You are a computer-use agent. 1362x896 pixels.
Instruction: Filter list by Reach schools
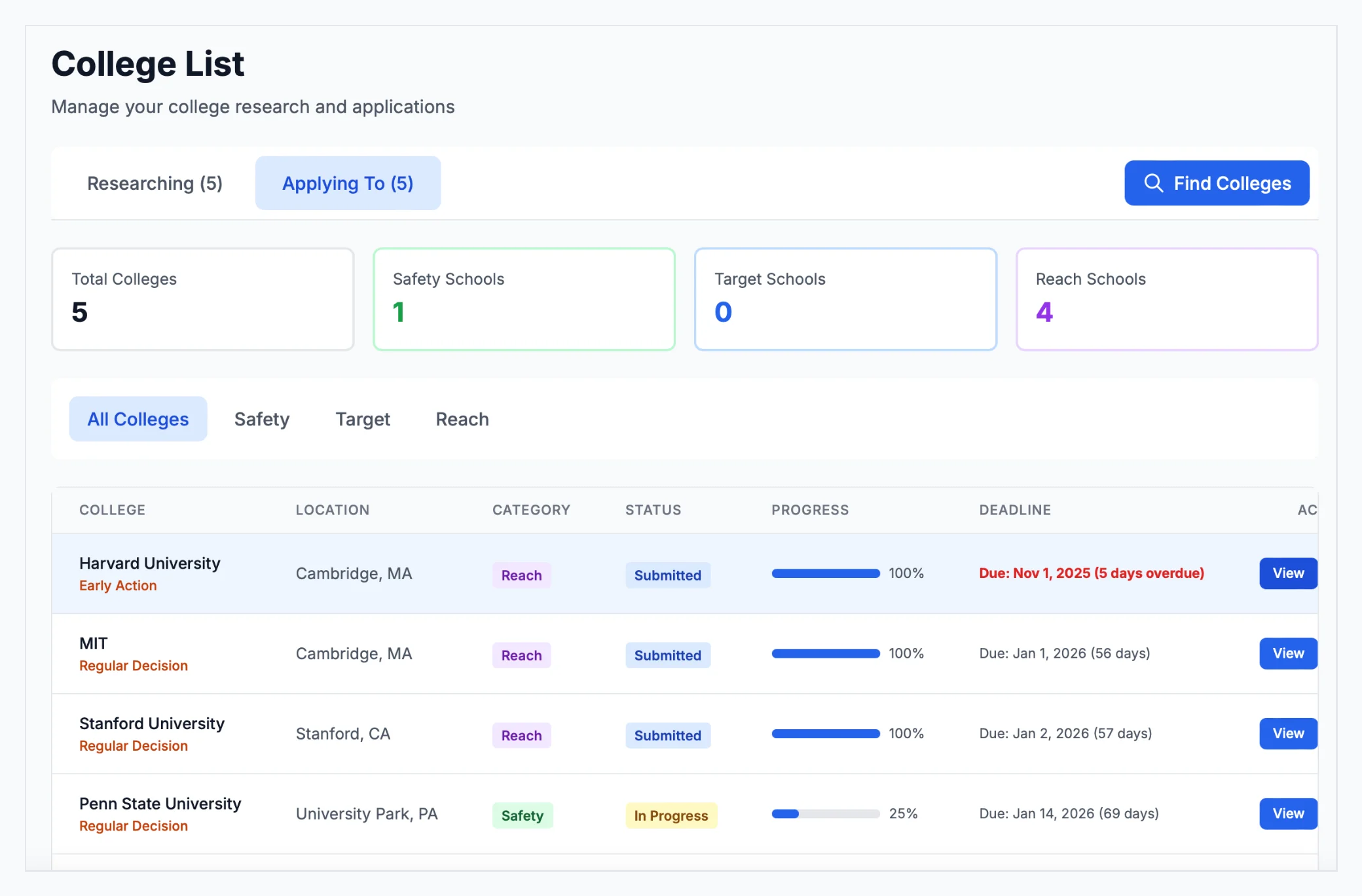tap(462, 419)
